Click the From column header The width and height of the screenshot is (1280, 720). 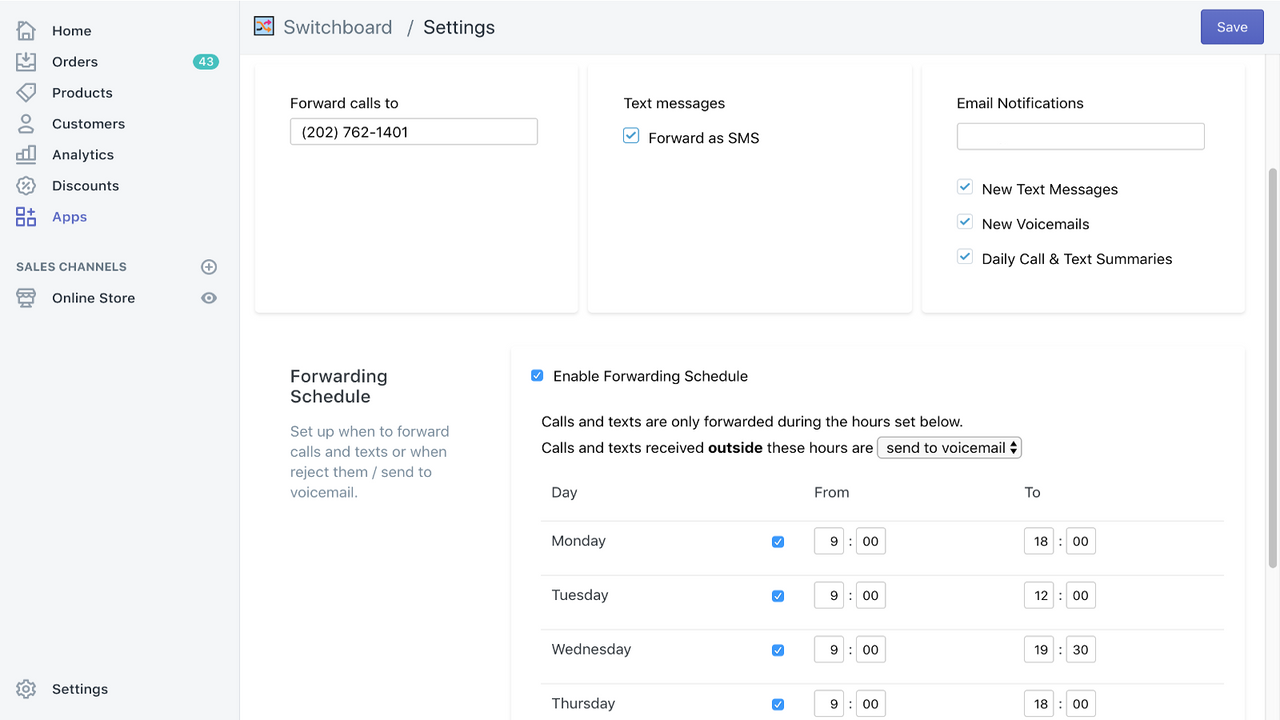point(831,492)
